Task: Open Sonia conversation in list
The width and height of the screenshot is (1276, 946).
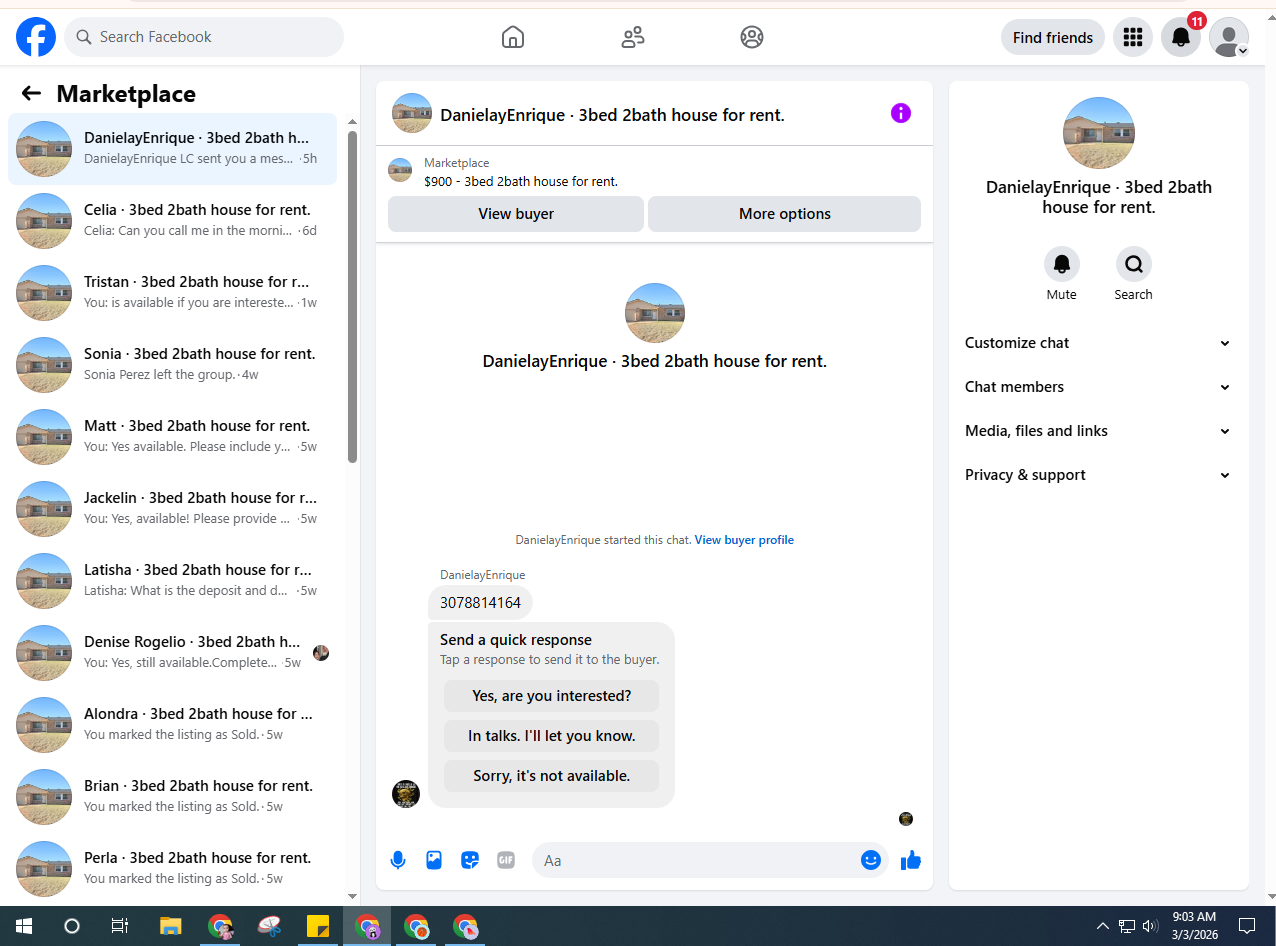Action: [173, 364]
